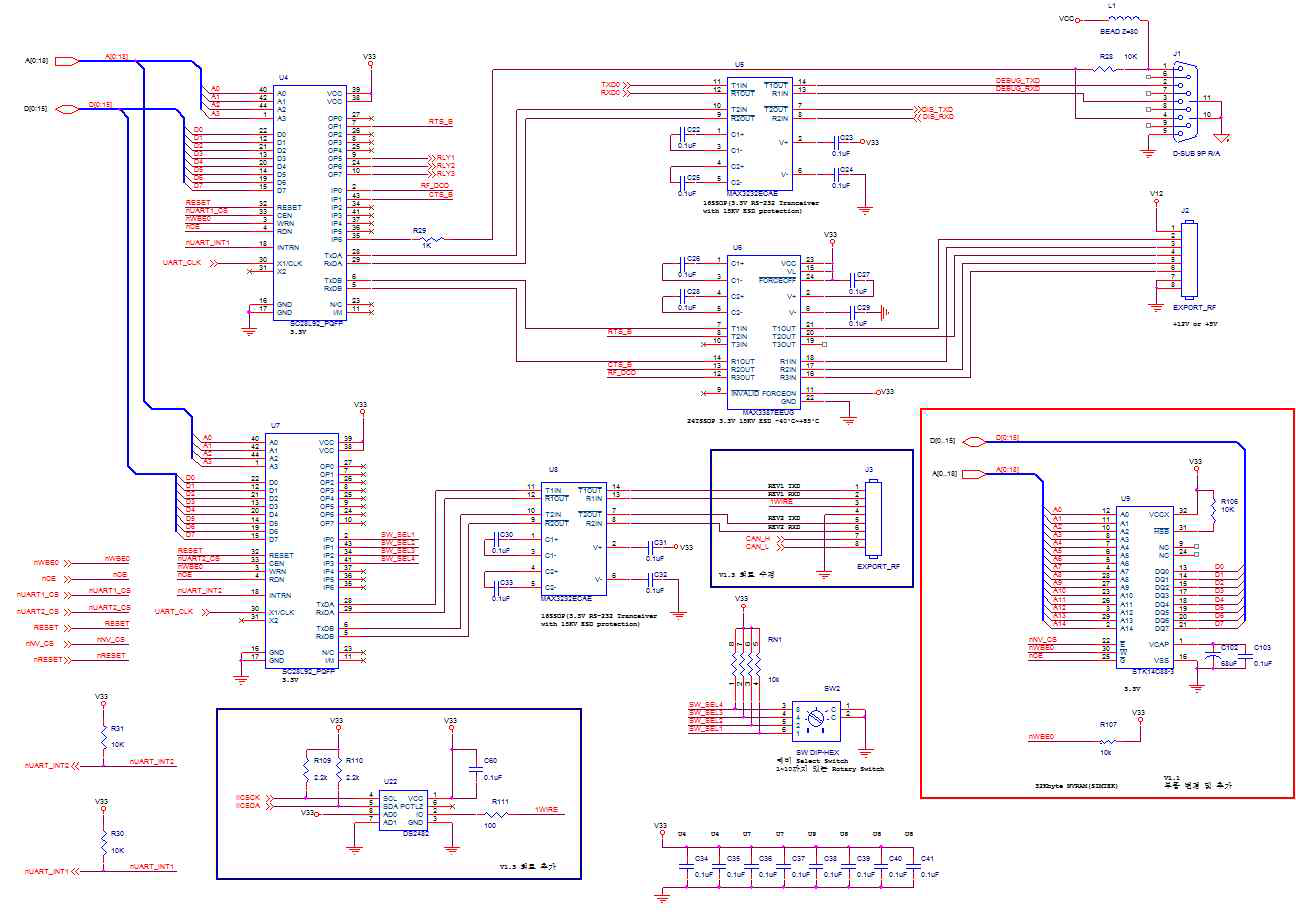
Task: Pick the R31 pull-up resistor symbol
Action: [103, 738]
